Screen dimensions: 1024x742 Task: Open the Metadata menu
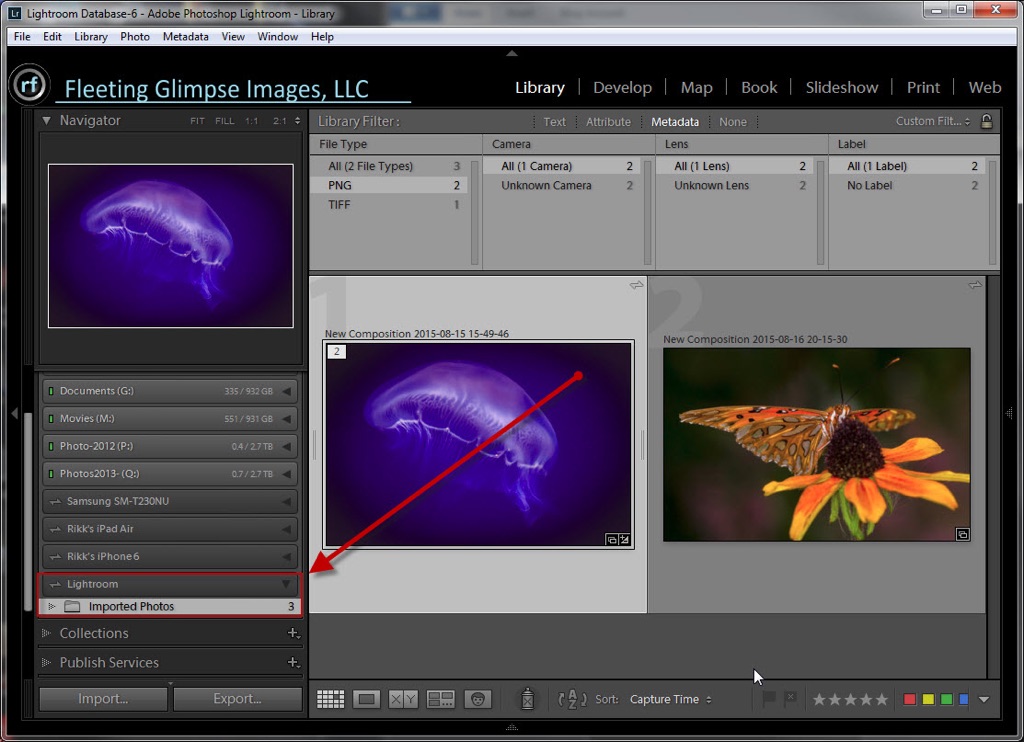coord(185,36)
